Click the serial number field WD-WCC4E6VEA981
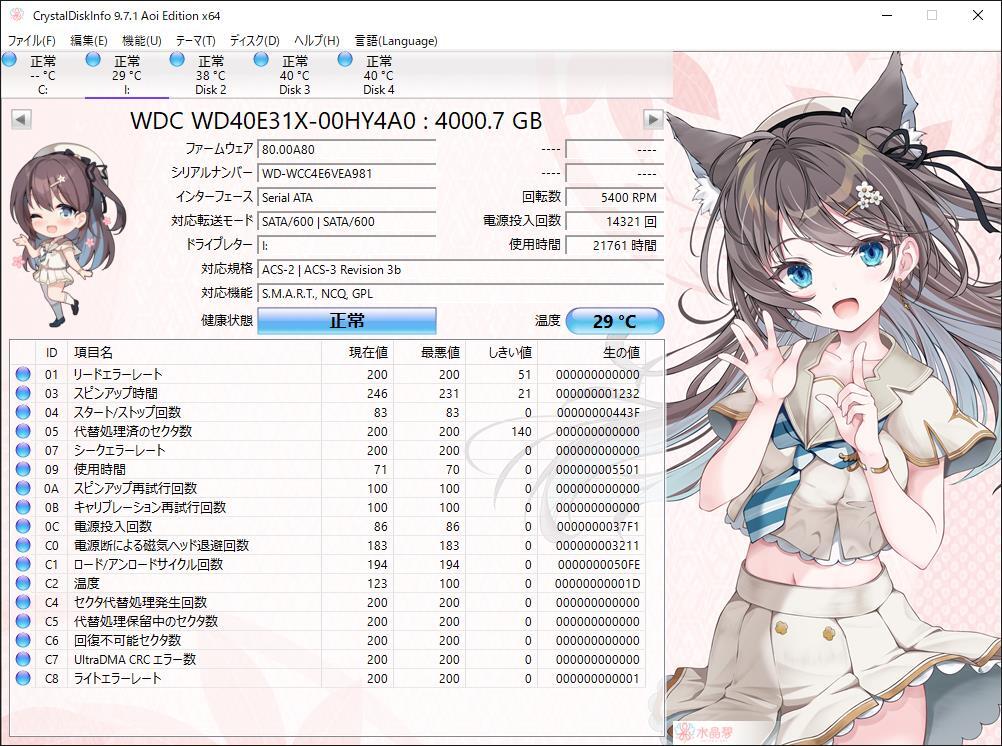 pyautogui.click(x=346, y=173)
